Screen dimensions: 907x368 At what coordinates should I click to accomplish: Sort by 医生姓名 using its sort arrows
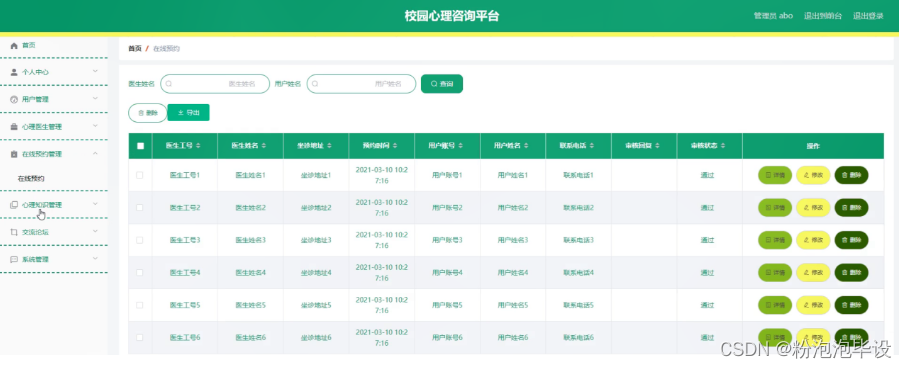[x=264, y=146]
